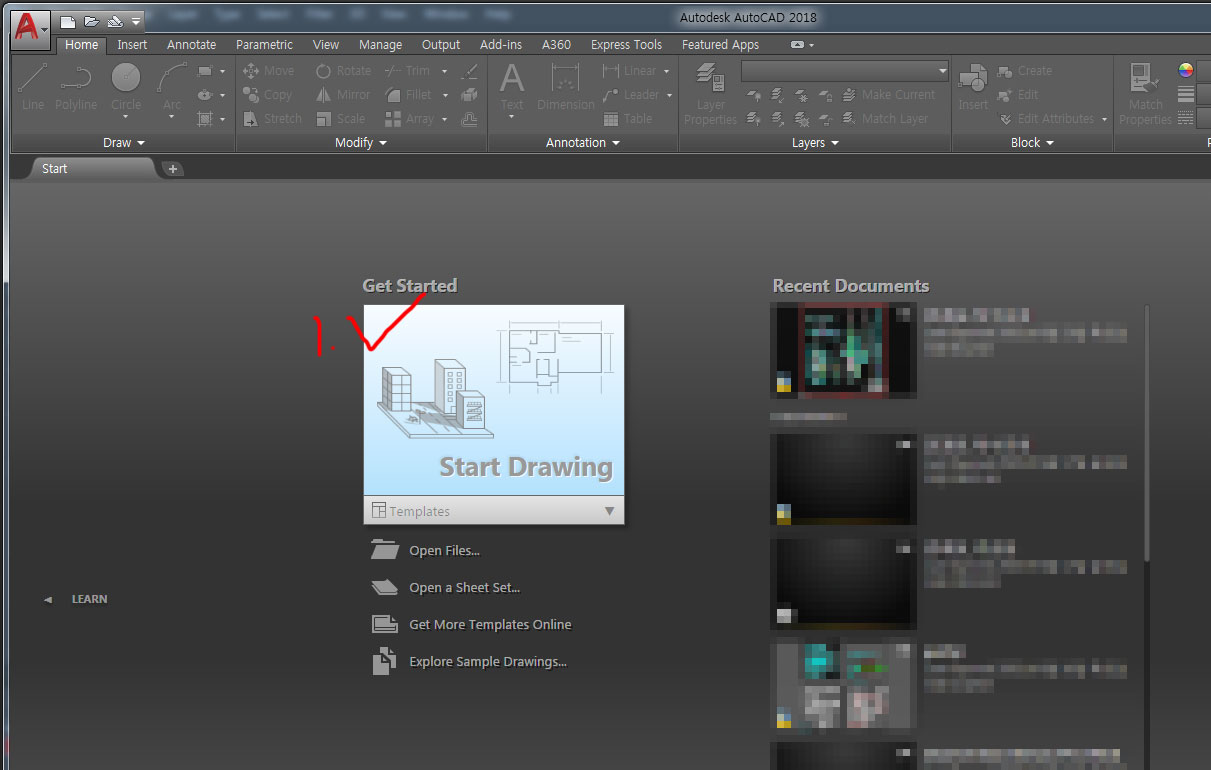Select the Line tool

33,87
